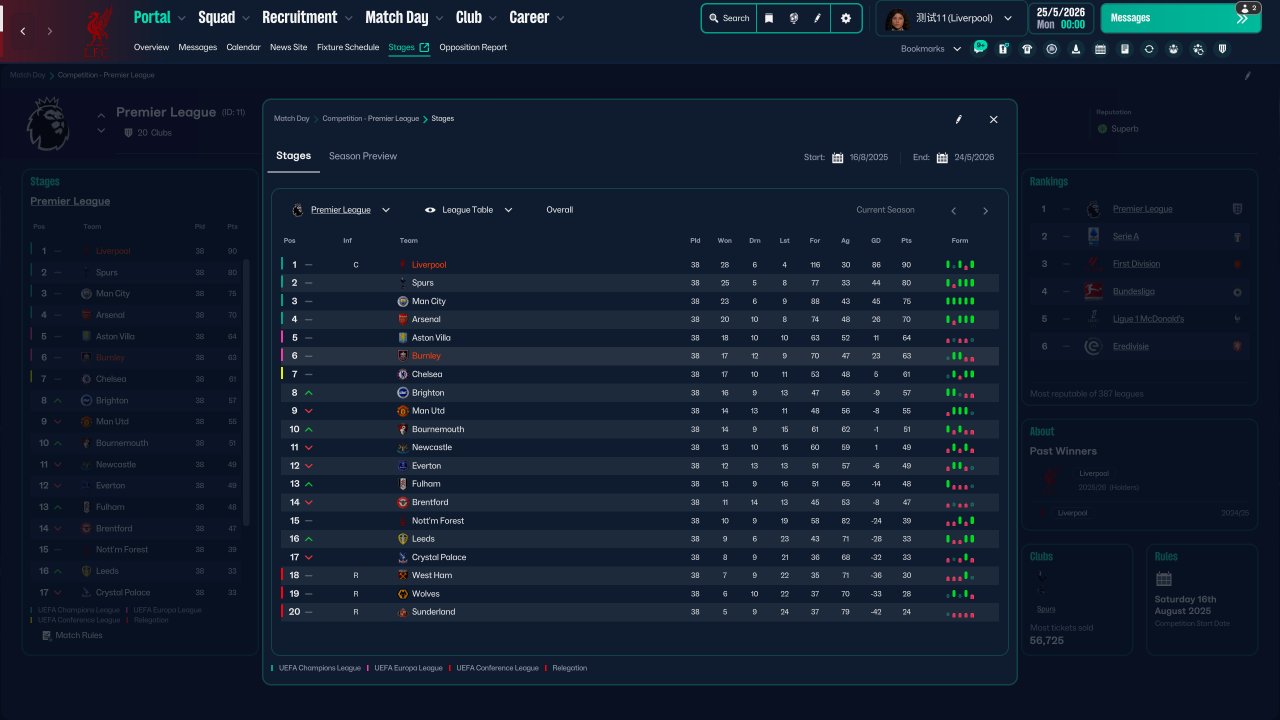Expand the Match Day menu chevron
This screenshot has width=1280, height=720.
click(441, 18)
